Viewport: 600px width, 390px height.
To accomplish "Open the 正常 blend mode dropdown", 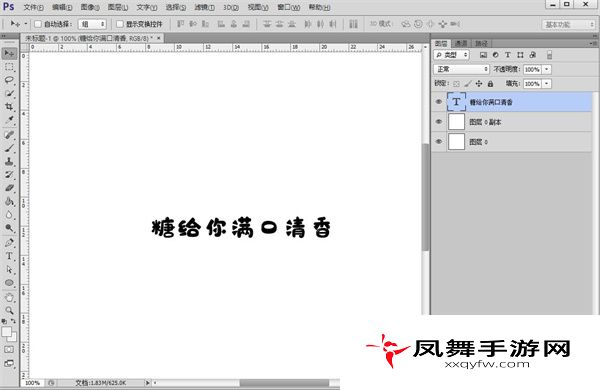I will click(x=461, y=69).
